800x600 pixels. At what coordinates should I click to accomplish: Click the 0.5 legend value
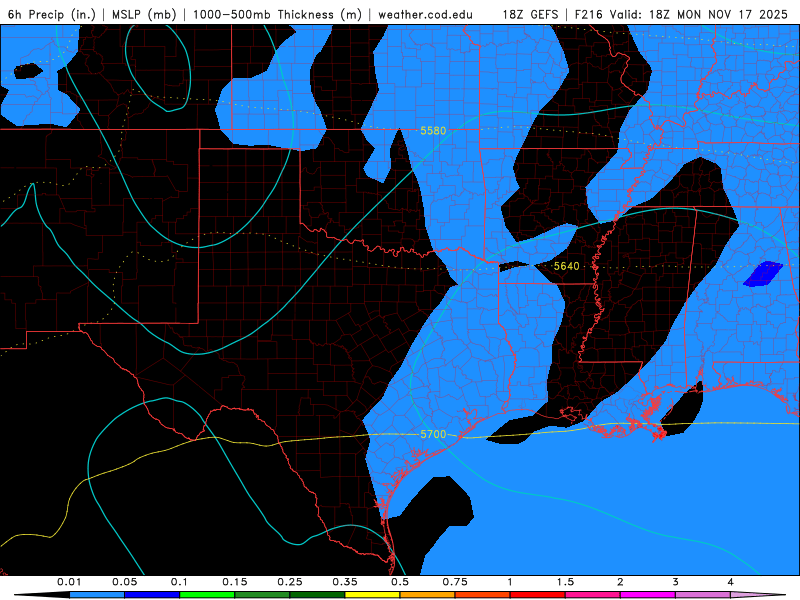[x=400, y=582]
